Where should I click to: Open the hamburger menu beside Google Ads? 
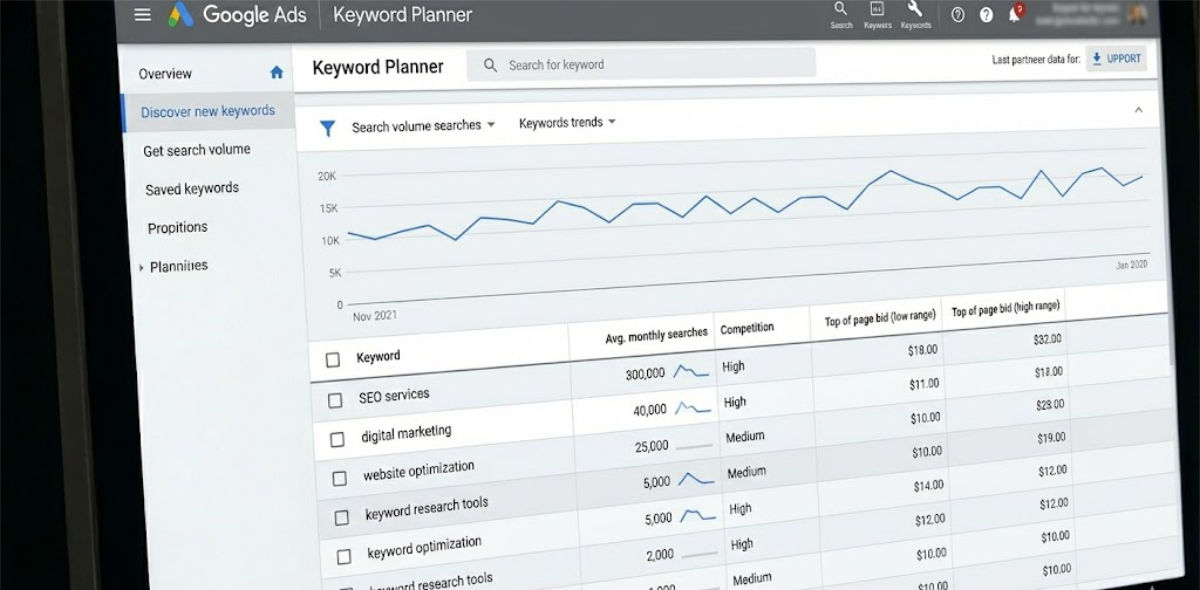pos(142,14)
